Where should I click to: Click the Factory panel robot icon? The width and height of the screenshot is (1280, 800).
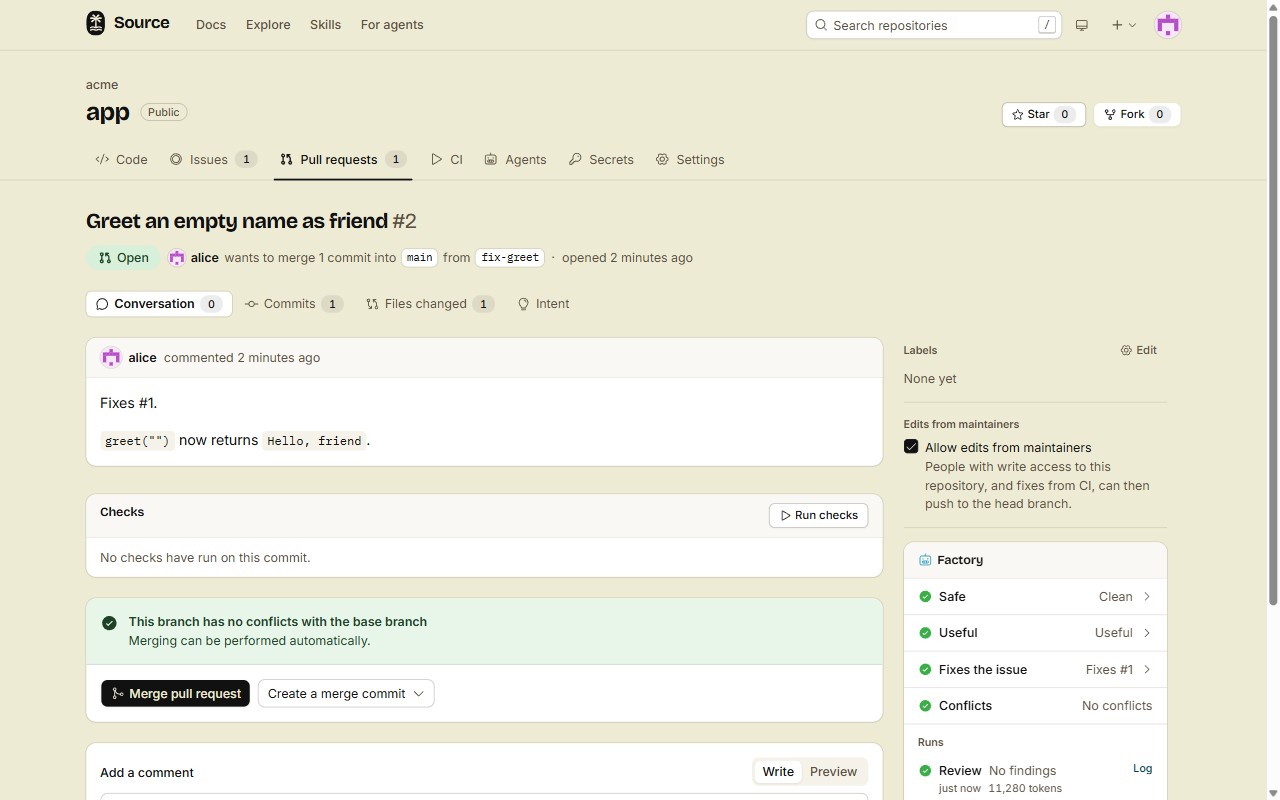[925, 560]
